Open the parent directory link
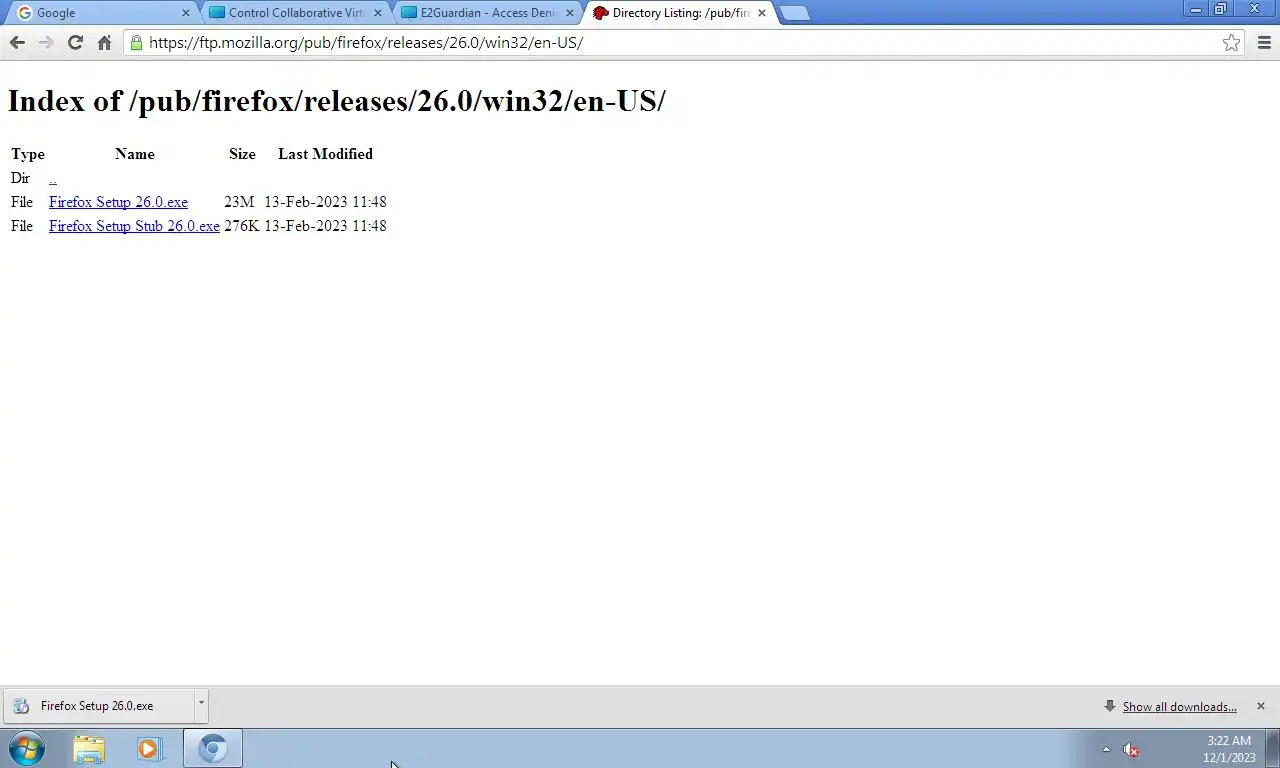The height and width of the screenshot is (768, 1280). [x=52, y=178]
